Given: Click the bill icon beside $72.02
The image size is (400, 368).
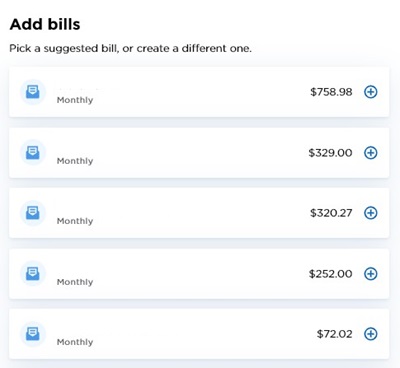Looking at the screenshot, I should 33,334.
